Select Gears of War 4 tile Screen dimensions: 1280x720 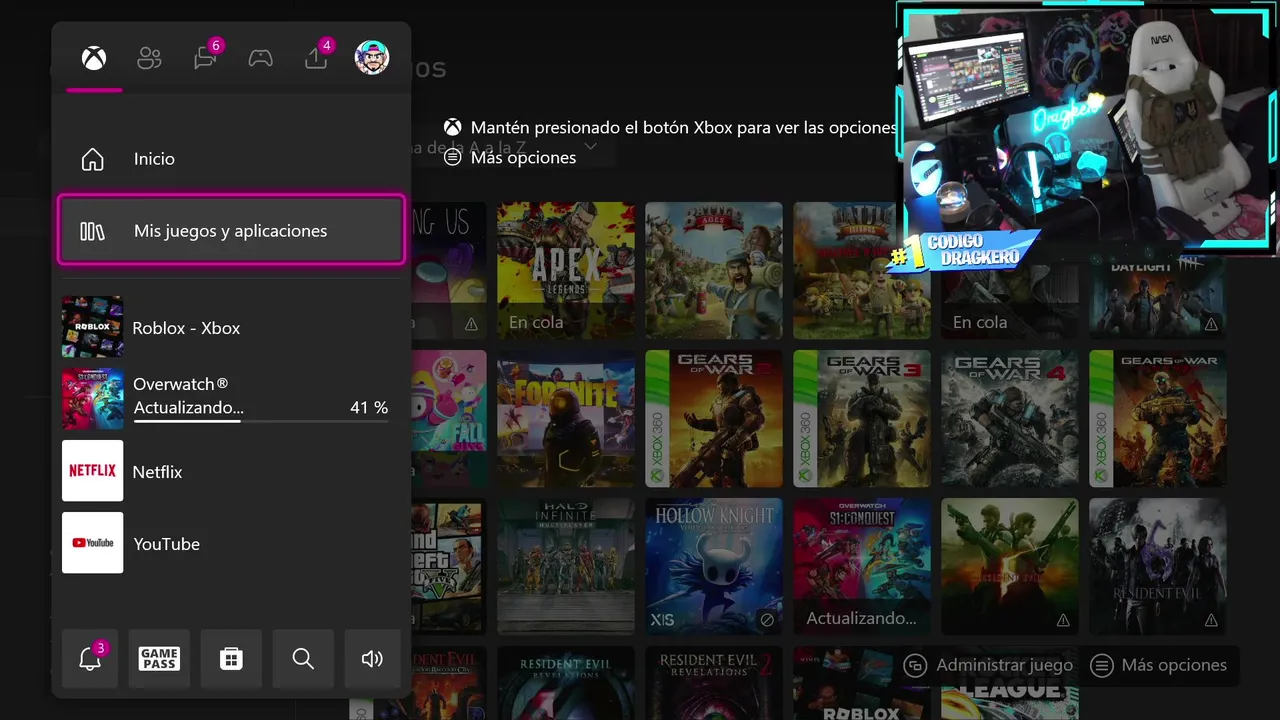tap(1010, 418)
